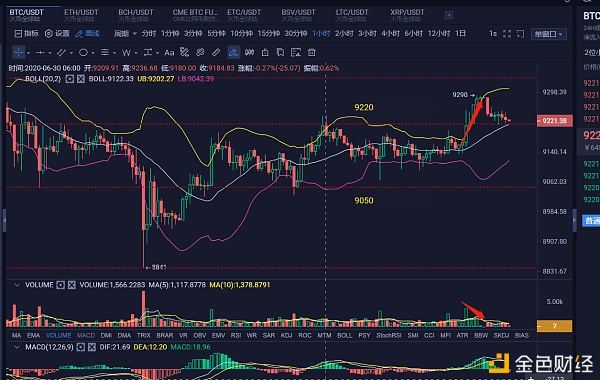The height and width of the screenshot is (380, 600).
Task: Click the fullscreen chart icon
Action: 507,34
